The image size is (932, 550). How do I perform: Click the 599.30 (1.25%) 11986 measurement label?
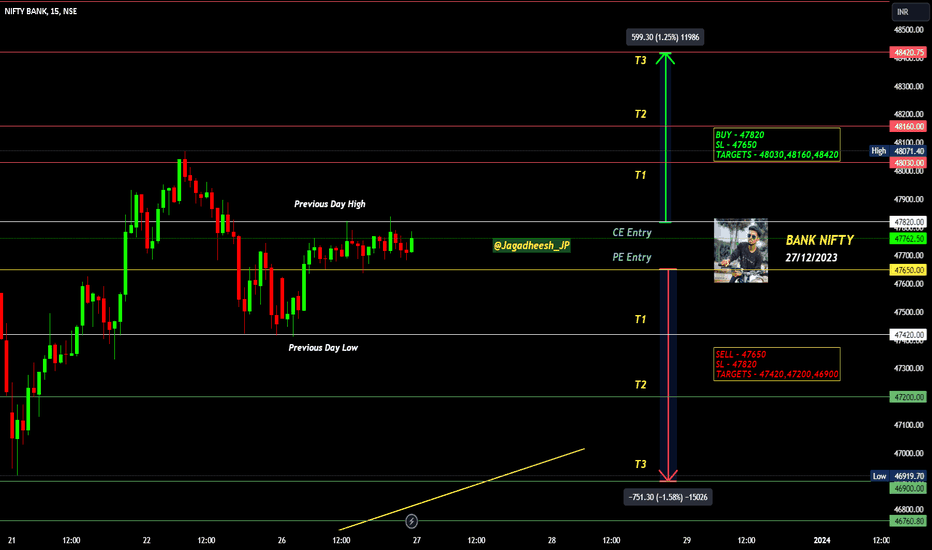[x=665, y=37]
